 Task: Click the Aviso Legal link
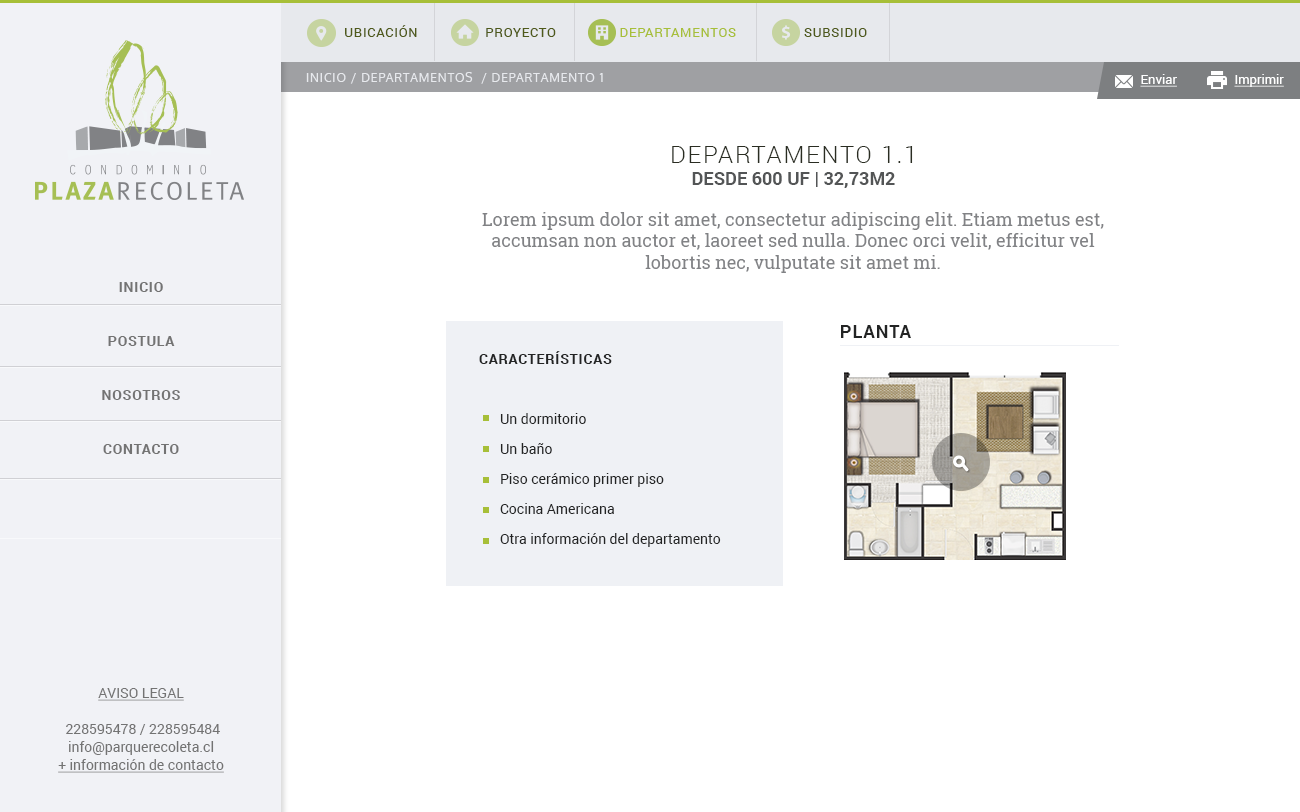click(x=141, y=693)
